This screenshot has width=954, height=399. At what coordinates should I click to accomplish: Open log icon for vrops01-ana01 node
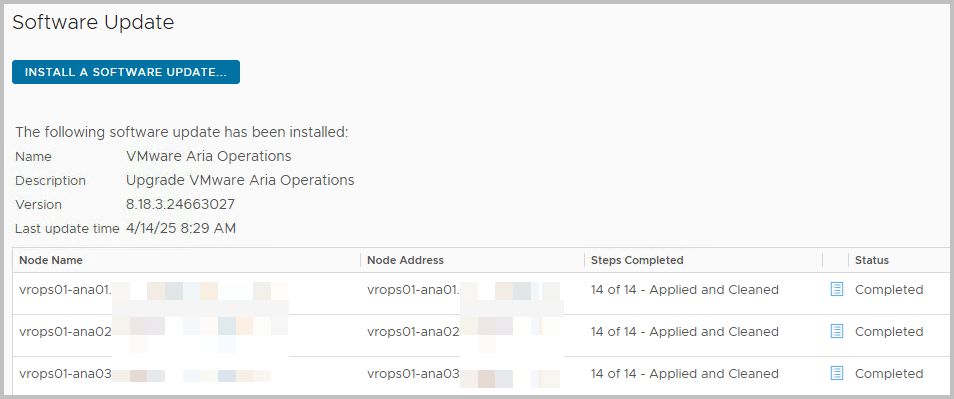click(837, 290)
